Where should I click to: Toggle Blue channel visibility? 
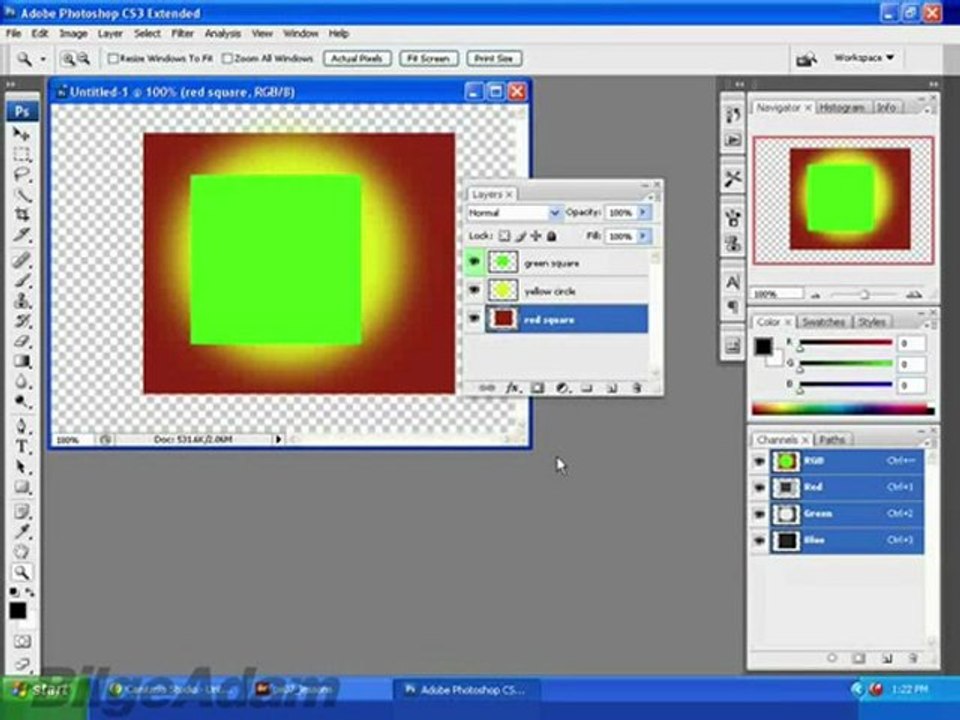[x=759, y=541]
